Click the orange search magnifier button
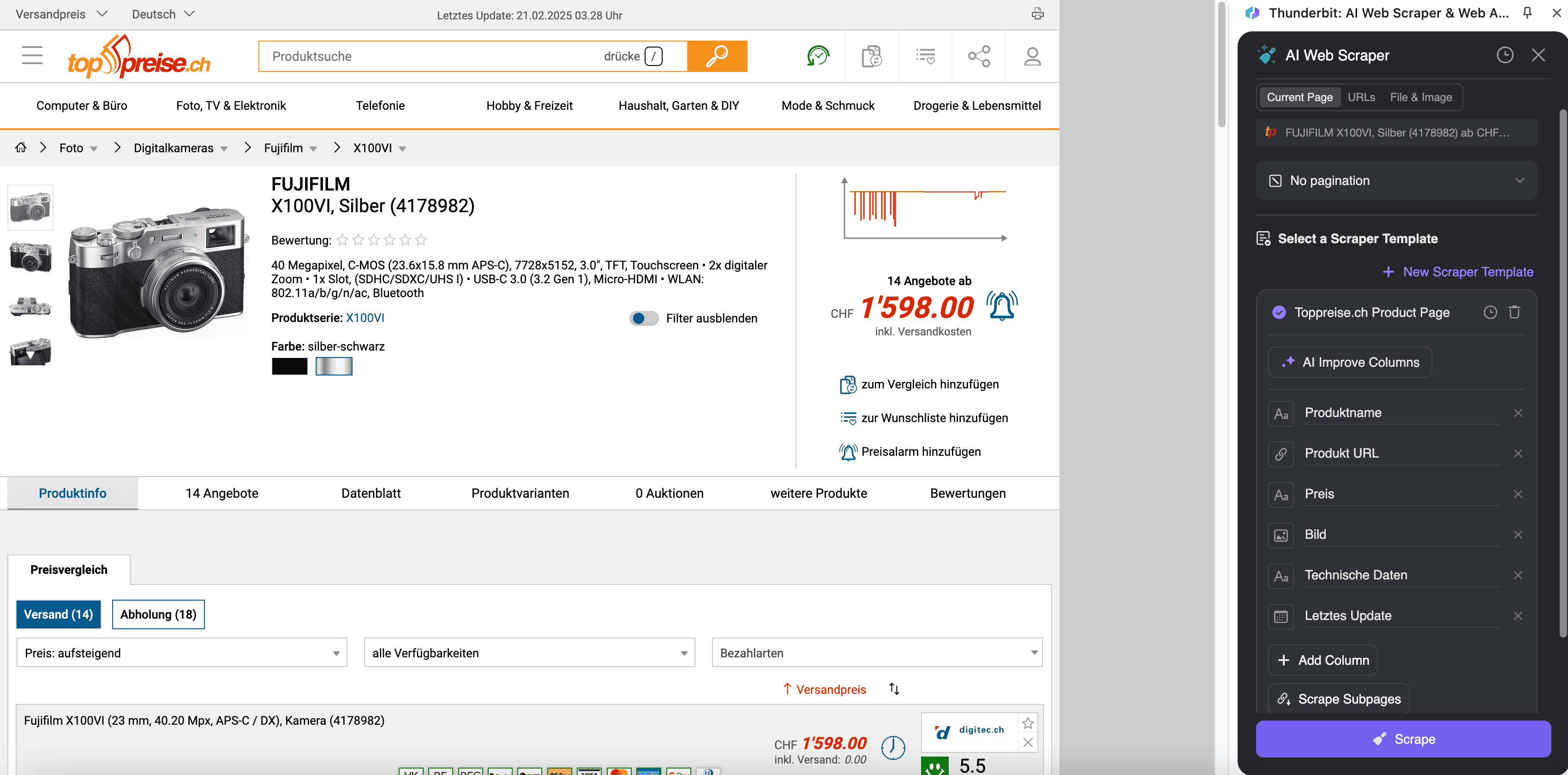1568x775 pixels. point(717,56)
